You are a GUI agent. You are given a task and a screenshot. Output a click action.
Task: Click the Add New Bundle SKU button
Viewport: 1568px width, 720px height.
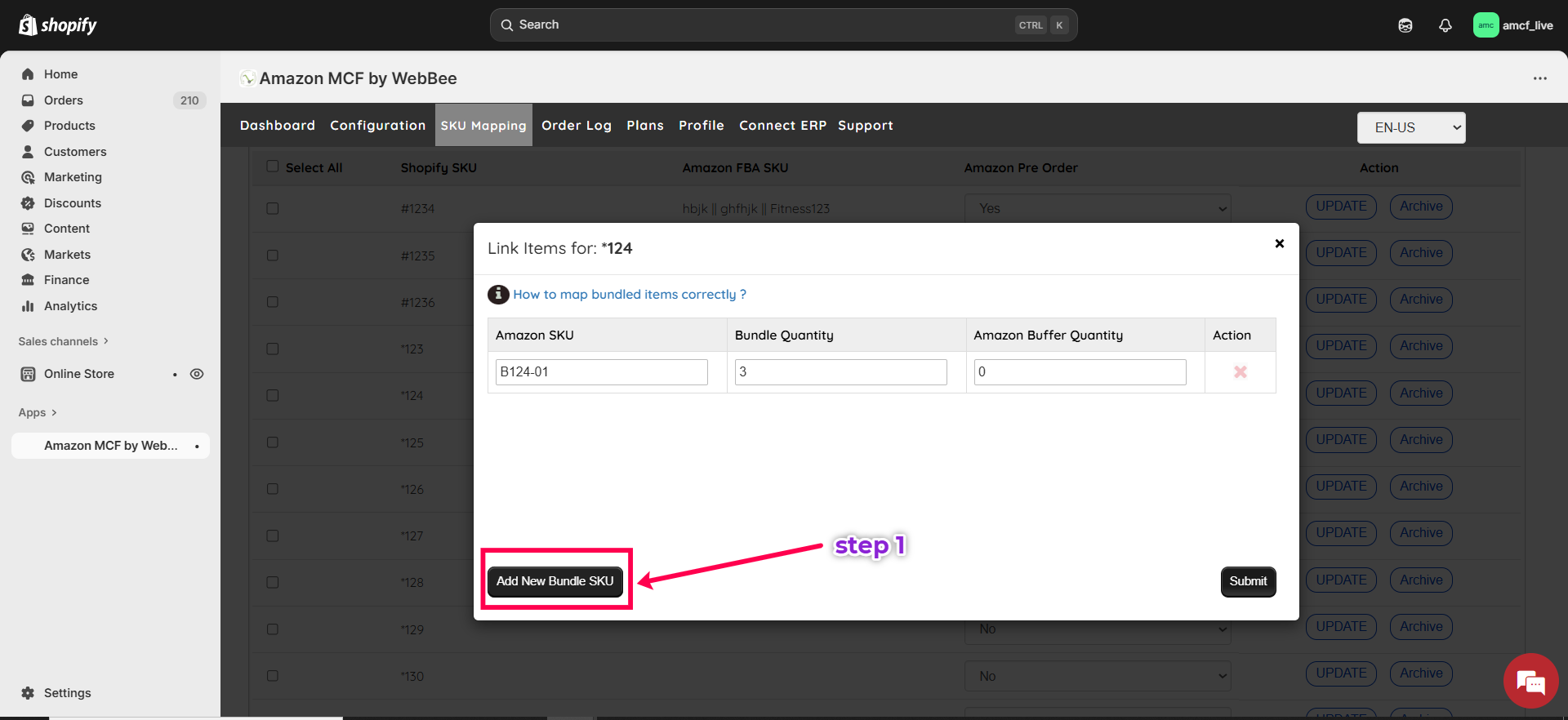555,581
